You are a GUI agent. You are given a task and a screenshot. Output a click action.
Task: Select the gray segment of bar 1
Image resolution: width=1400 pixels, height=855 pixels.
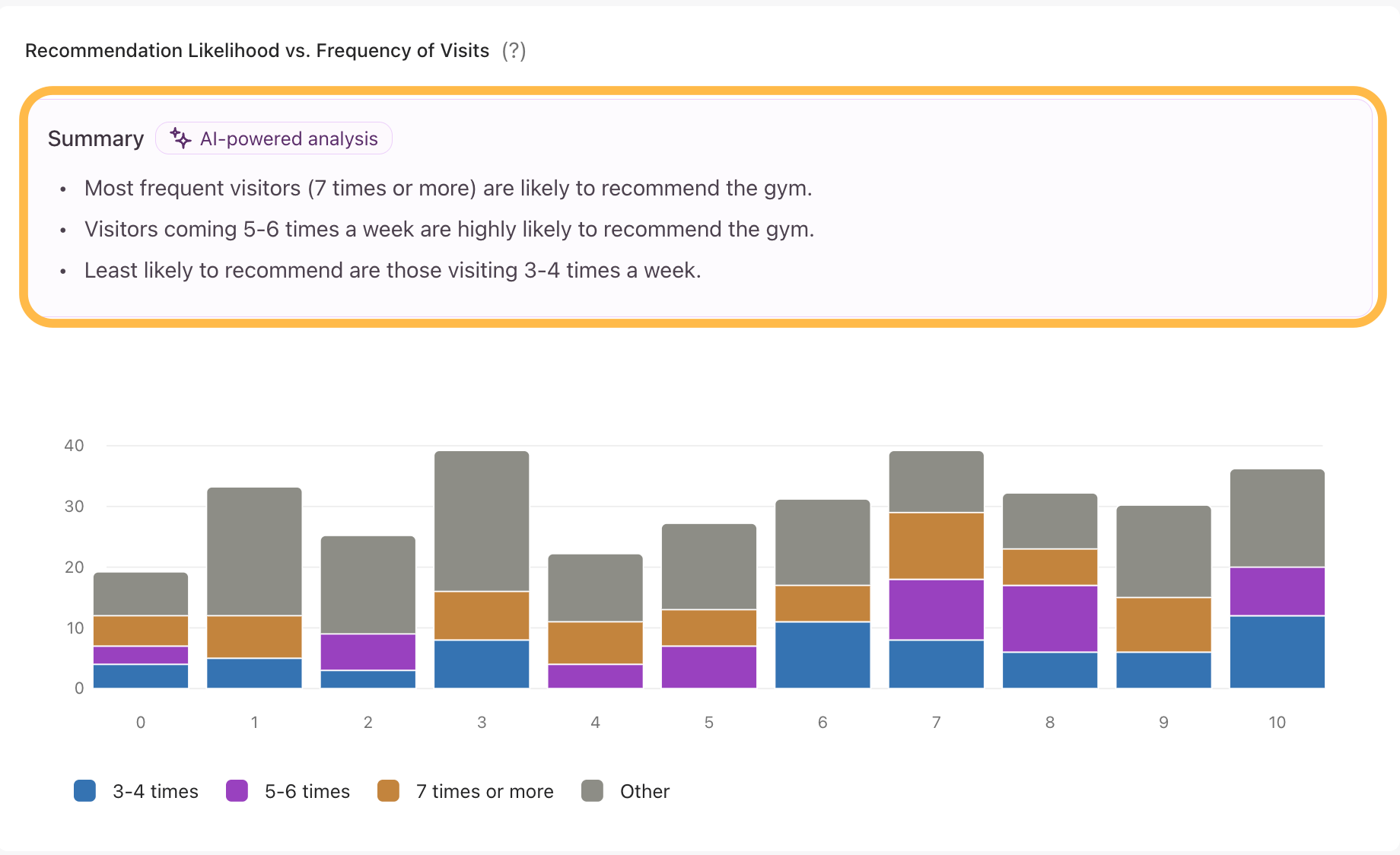click(x=254, y=551)
